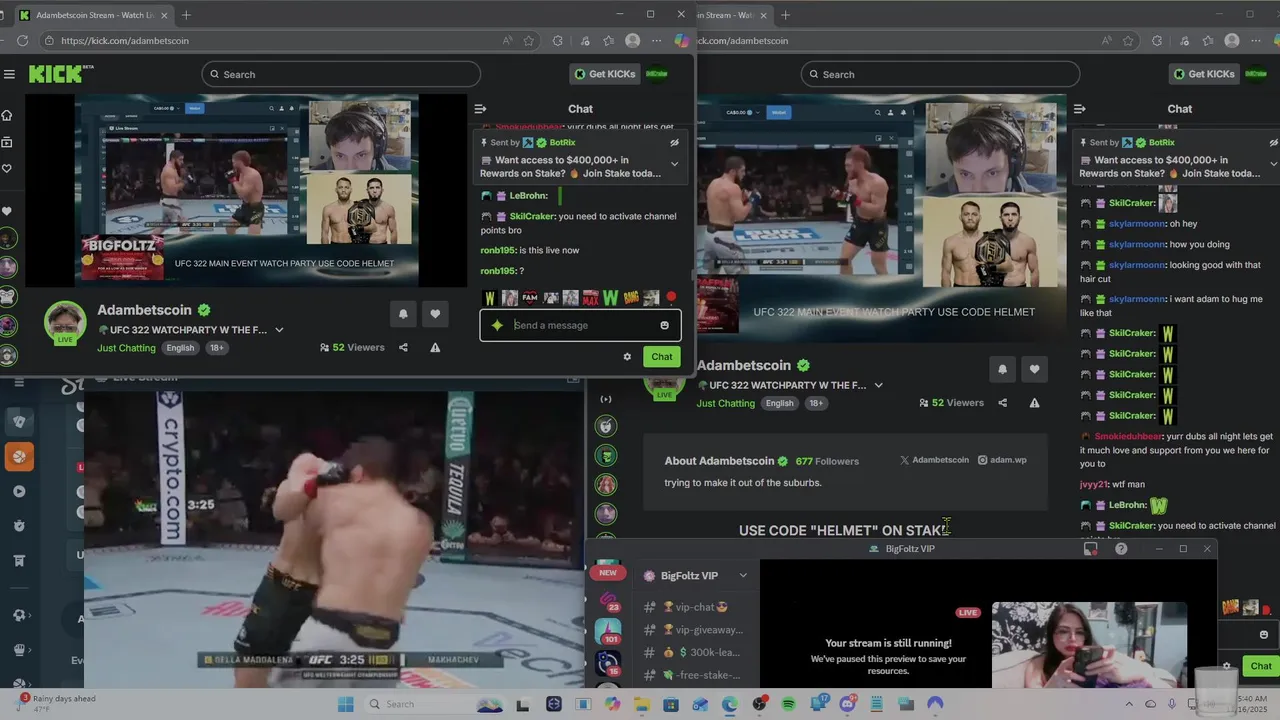
Task: Expand stream title in right Kick window
Action: [878, 385]
